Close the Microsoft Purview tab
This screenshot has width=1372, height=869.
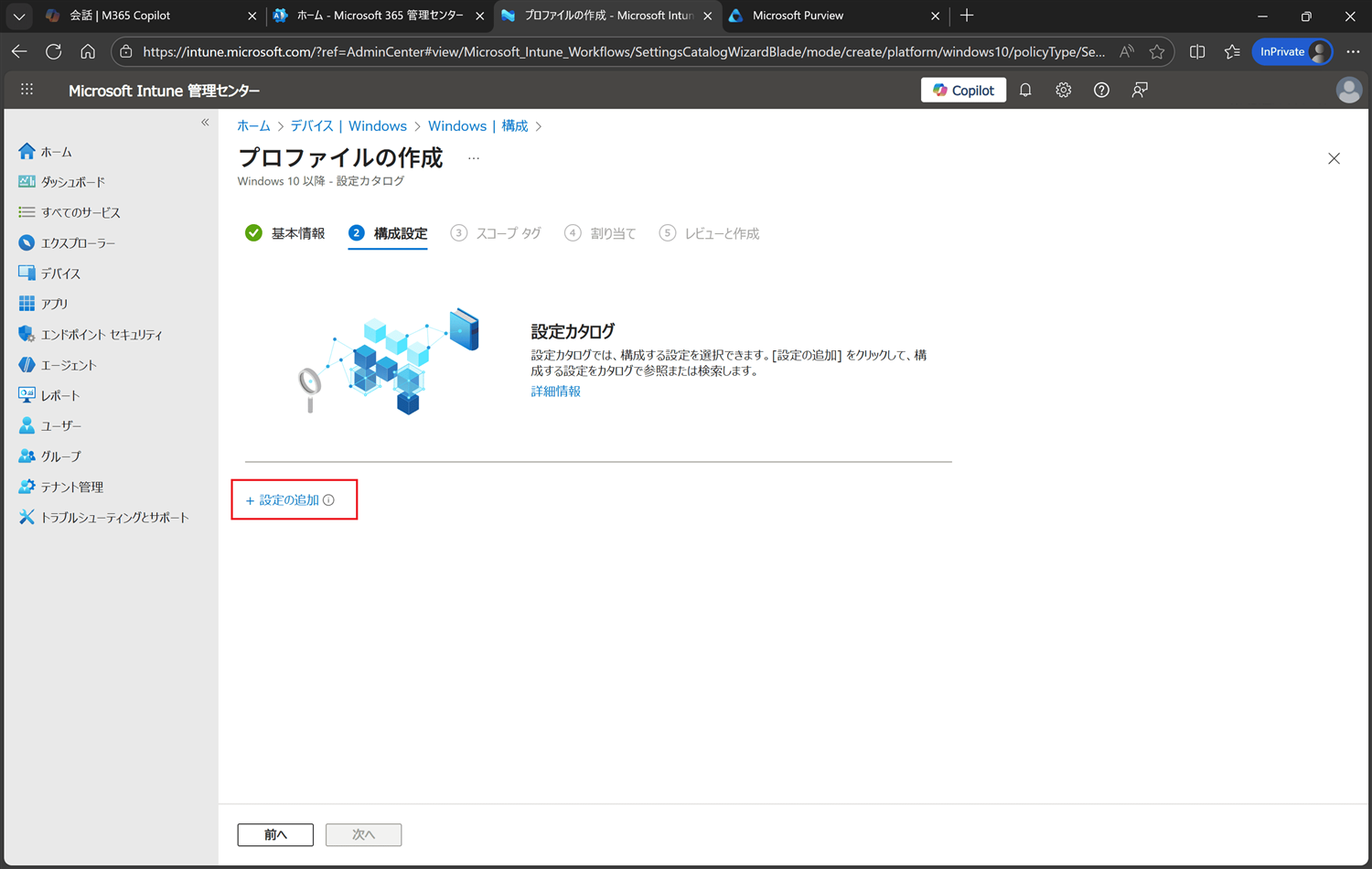click(935, 16)
